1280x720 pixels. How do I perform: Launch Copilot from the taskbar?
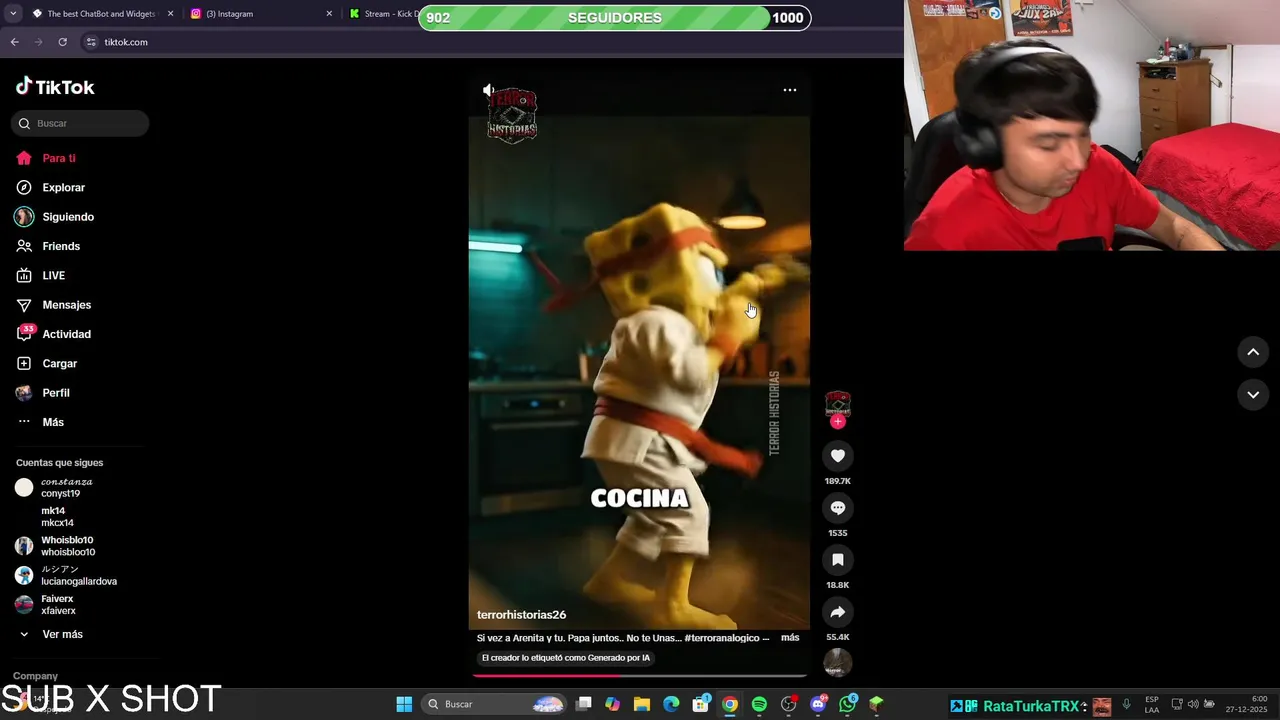point(613,704)
